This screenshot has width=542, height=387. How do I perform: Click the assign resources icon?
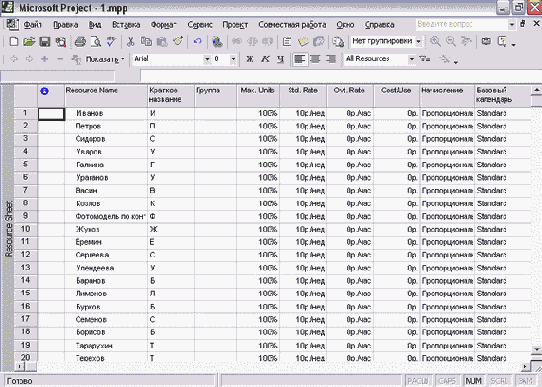319,42
